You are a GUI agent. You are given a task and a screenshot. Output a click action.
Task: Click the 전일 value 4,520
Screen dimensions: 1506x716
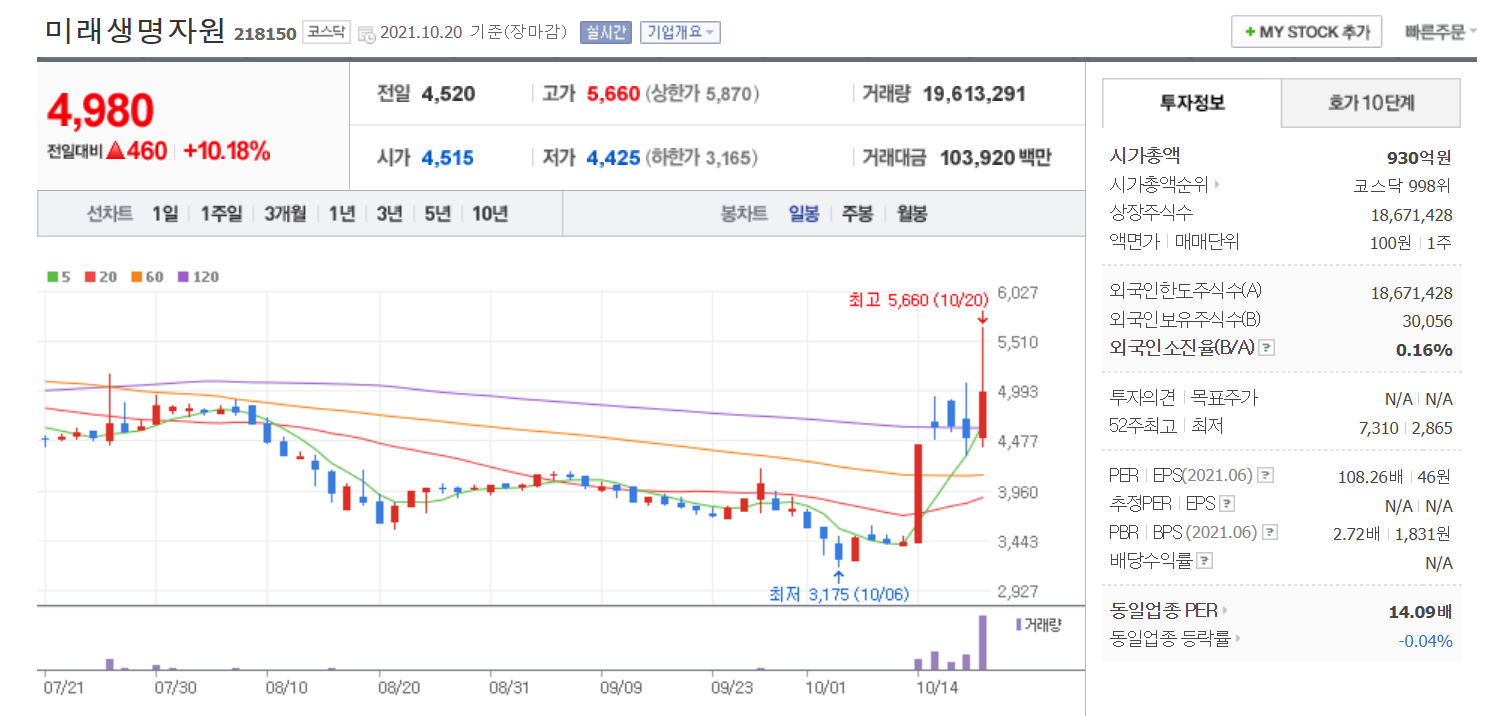[448, 94]
